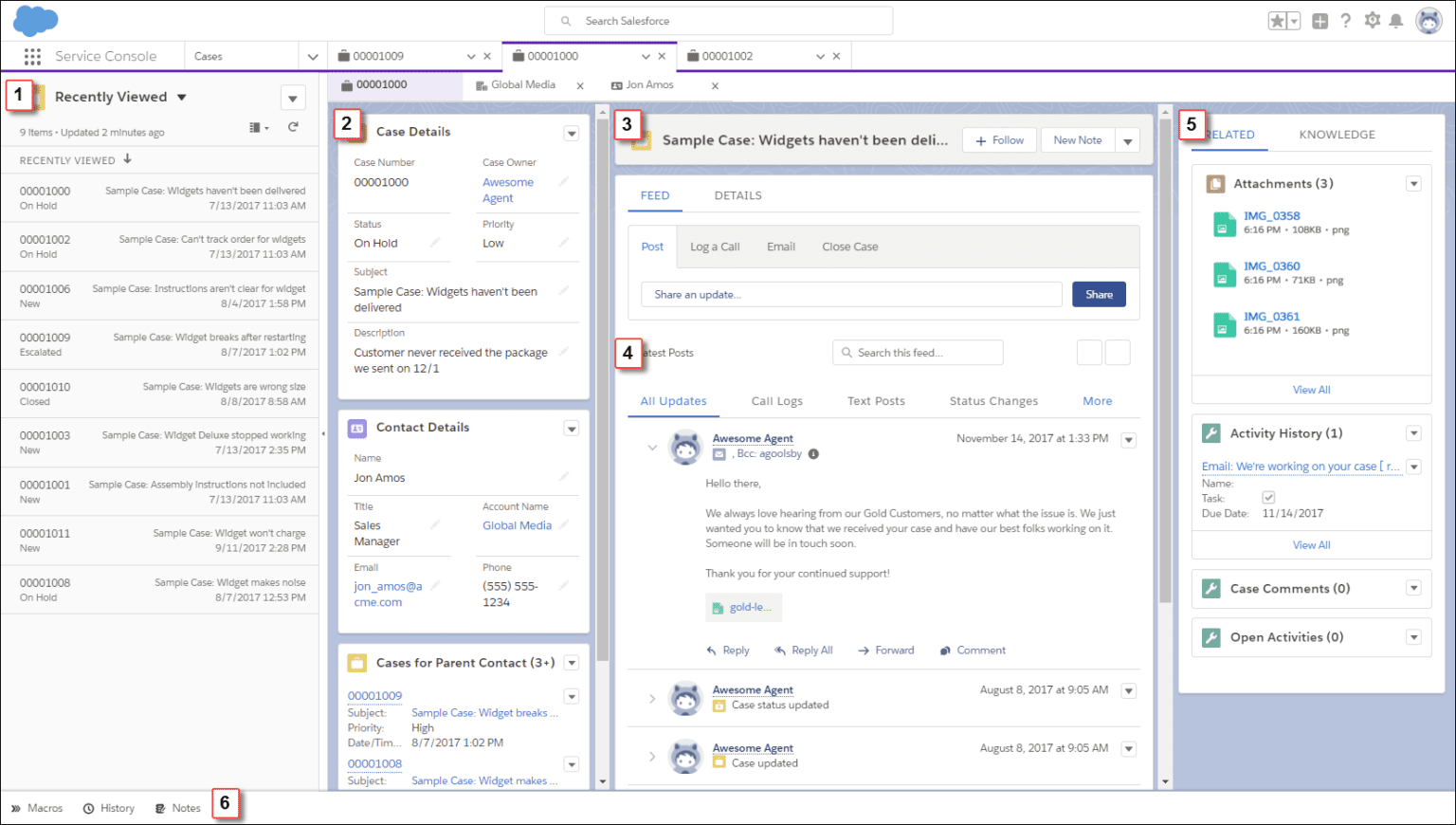Open Salesforce Help via the question mark icon
This screenshot has width=1456, height=825.
point(1346,20)
